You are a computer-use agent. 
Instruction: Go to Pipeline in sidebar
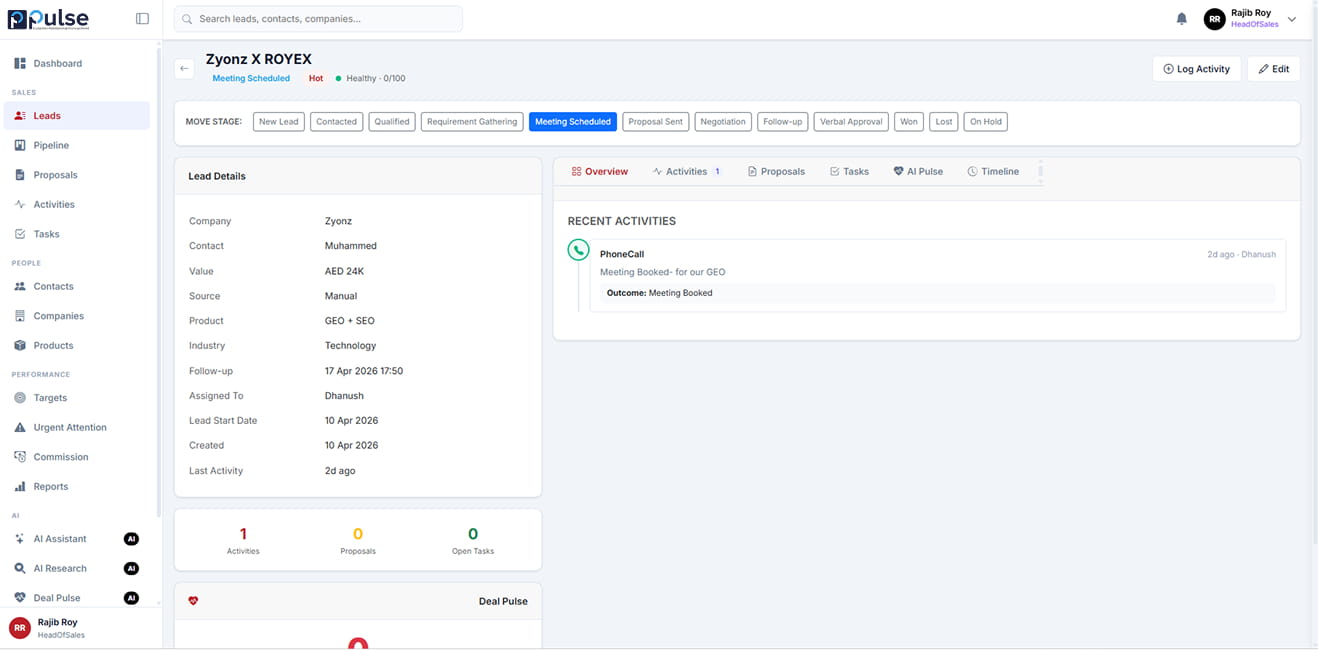click(51, 145)
